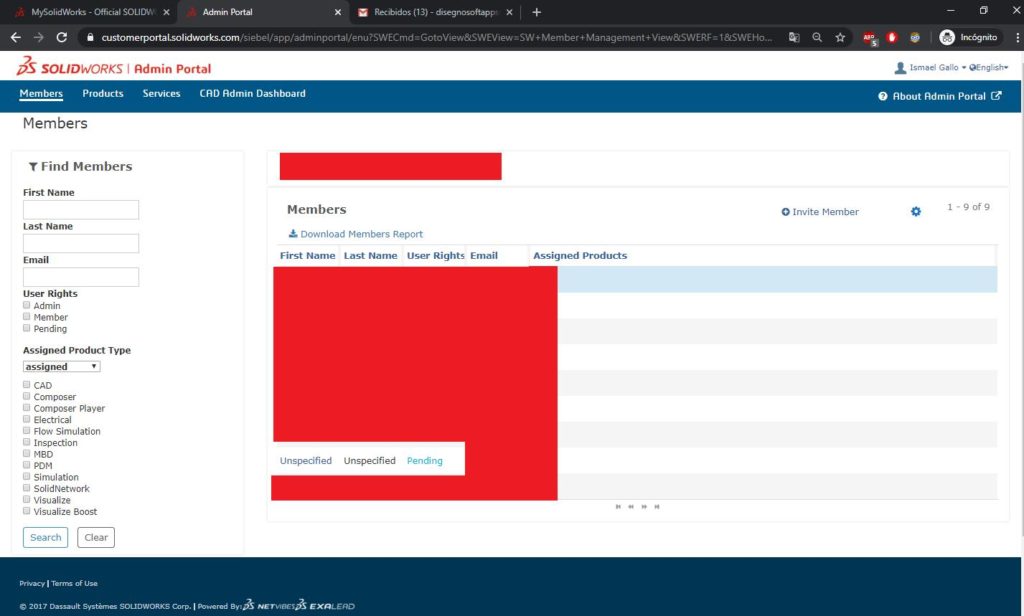Go to the next page of members
The height and width of the screenshot is (616, 1024).
point(644,506)
